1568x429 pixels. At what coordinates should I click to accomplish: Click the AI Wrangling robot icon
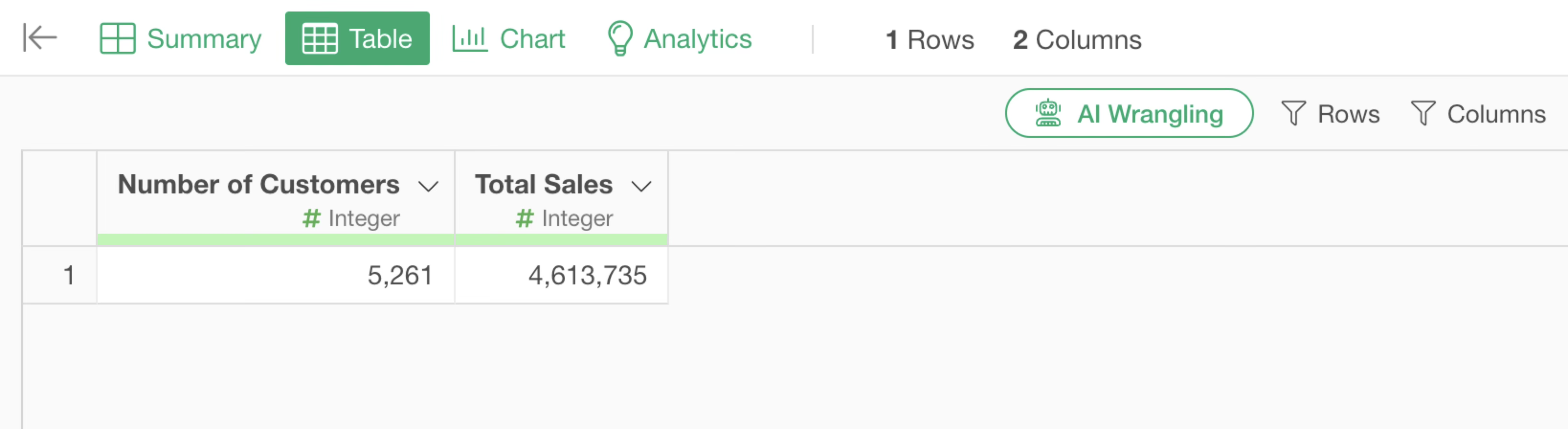1048,114
